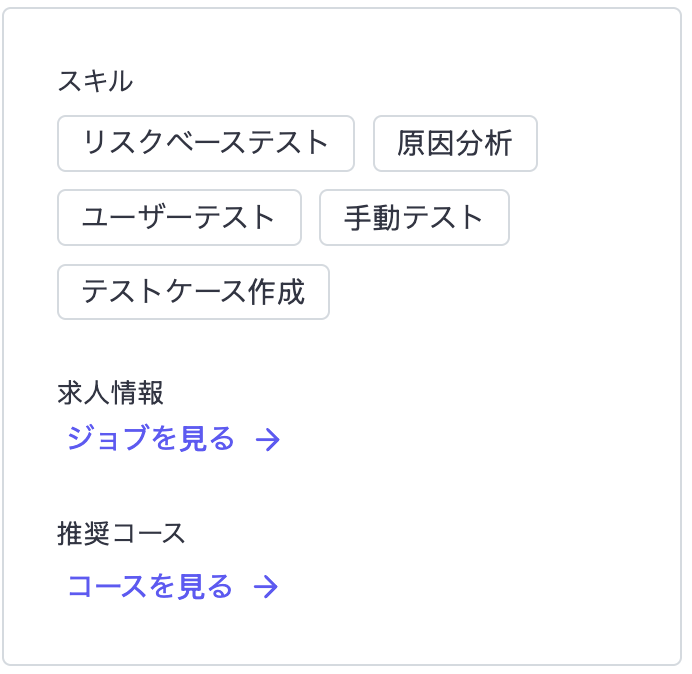This screenshot has width=692, height=674.
Task: Click the arrow icon beside コースを見る
Action: click(265, 587)
